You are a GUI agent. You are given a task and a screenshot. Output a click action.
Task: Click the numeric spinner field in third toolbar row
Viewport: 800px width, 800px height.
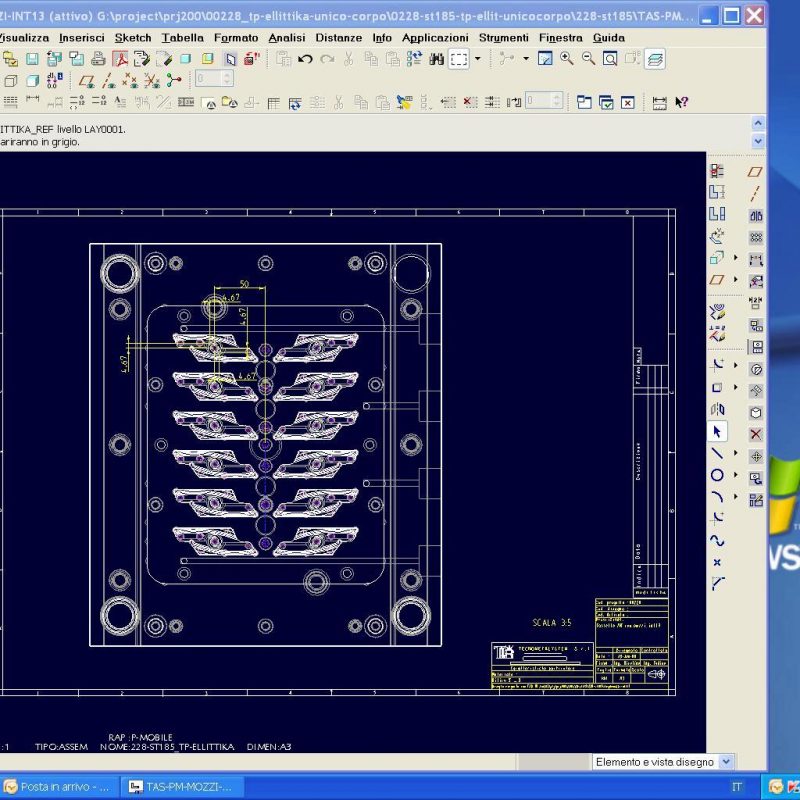(544, 101)
